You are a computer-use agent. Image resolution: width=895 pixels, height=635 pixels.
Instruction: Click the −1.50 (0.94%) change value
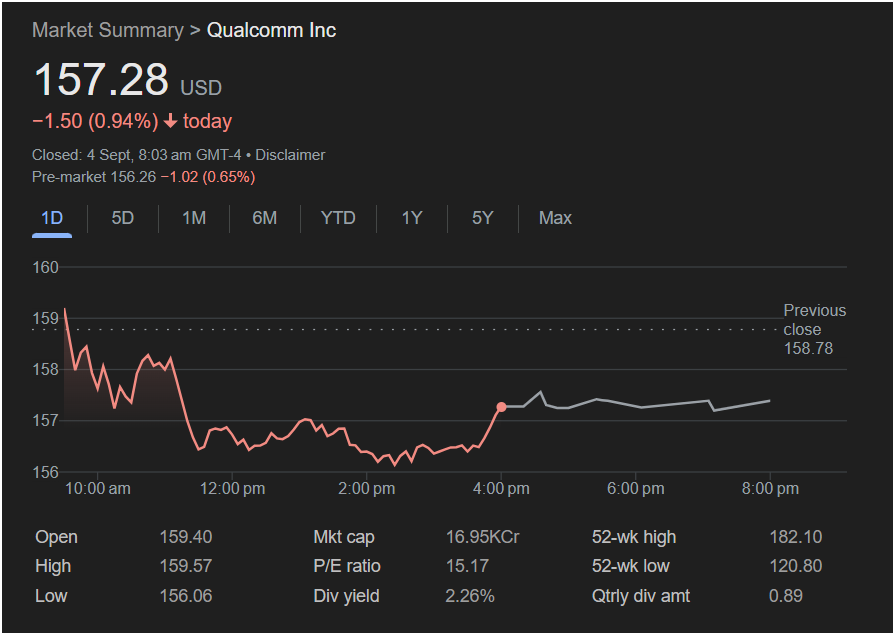(95, 121)
